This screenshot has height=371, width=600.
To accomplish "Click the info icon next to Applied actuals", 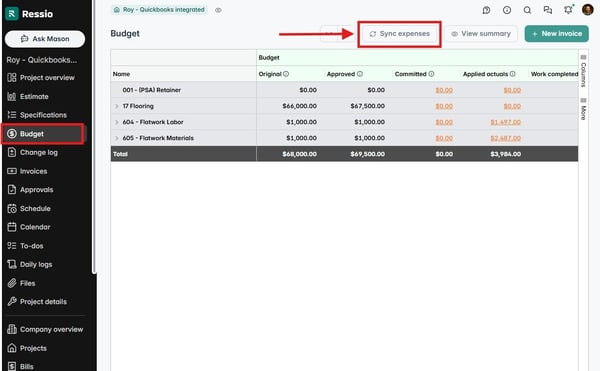I will click(512, 74).
